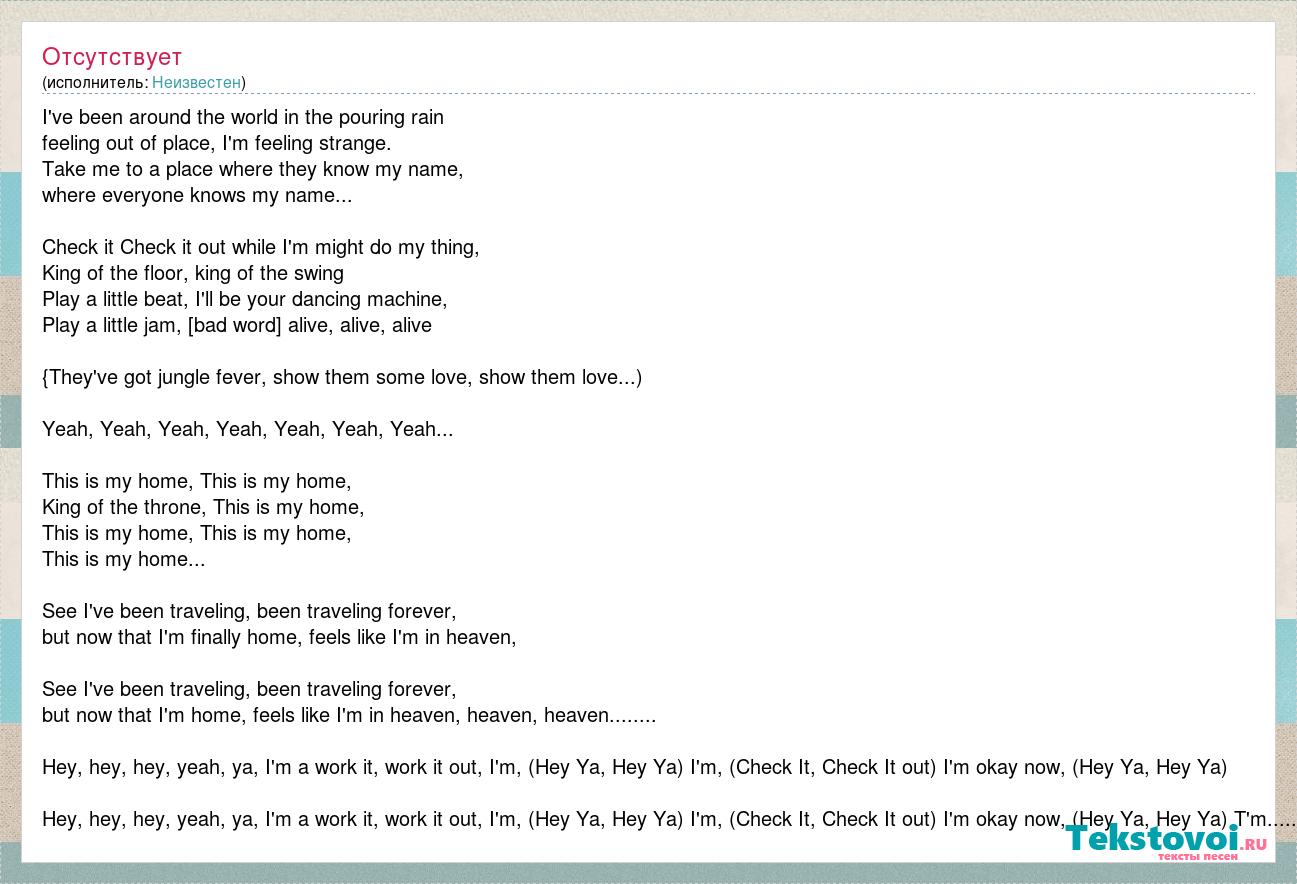Click the song title "Отсутствует"
This screenshot has height=884, width=1297.
(x=112, y=56)
